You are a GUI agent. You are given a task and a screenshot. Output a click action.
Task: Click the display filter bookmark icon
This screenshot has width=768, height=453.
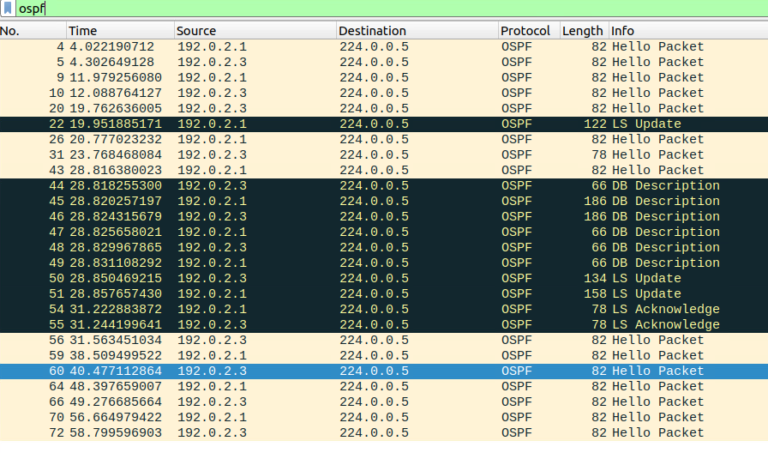click(8, 8)
